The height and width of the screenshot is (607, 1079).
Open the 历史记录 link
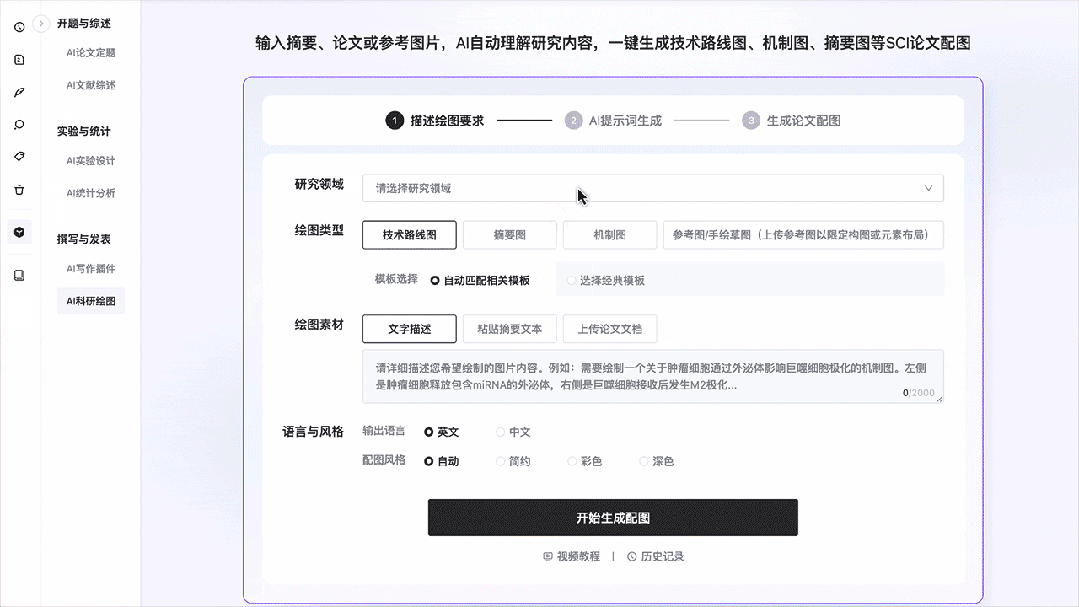[655, 556]
